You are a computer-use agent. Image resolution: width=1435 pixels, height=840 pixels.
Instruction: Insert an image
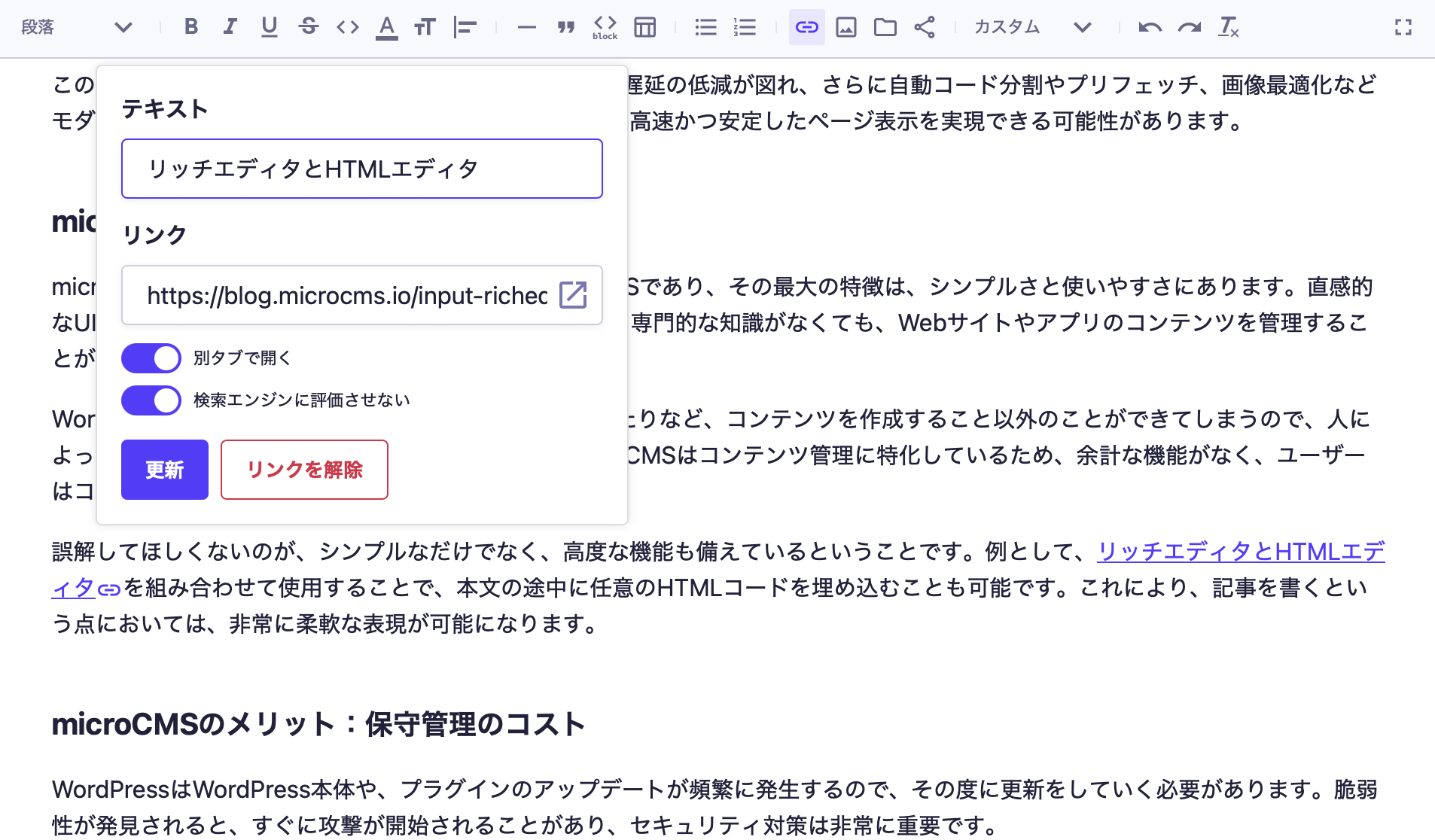(847, 27)
